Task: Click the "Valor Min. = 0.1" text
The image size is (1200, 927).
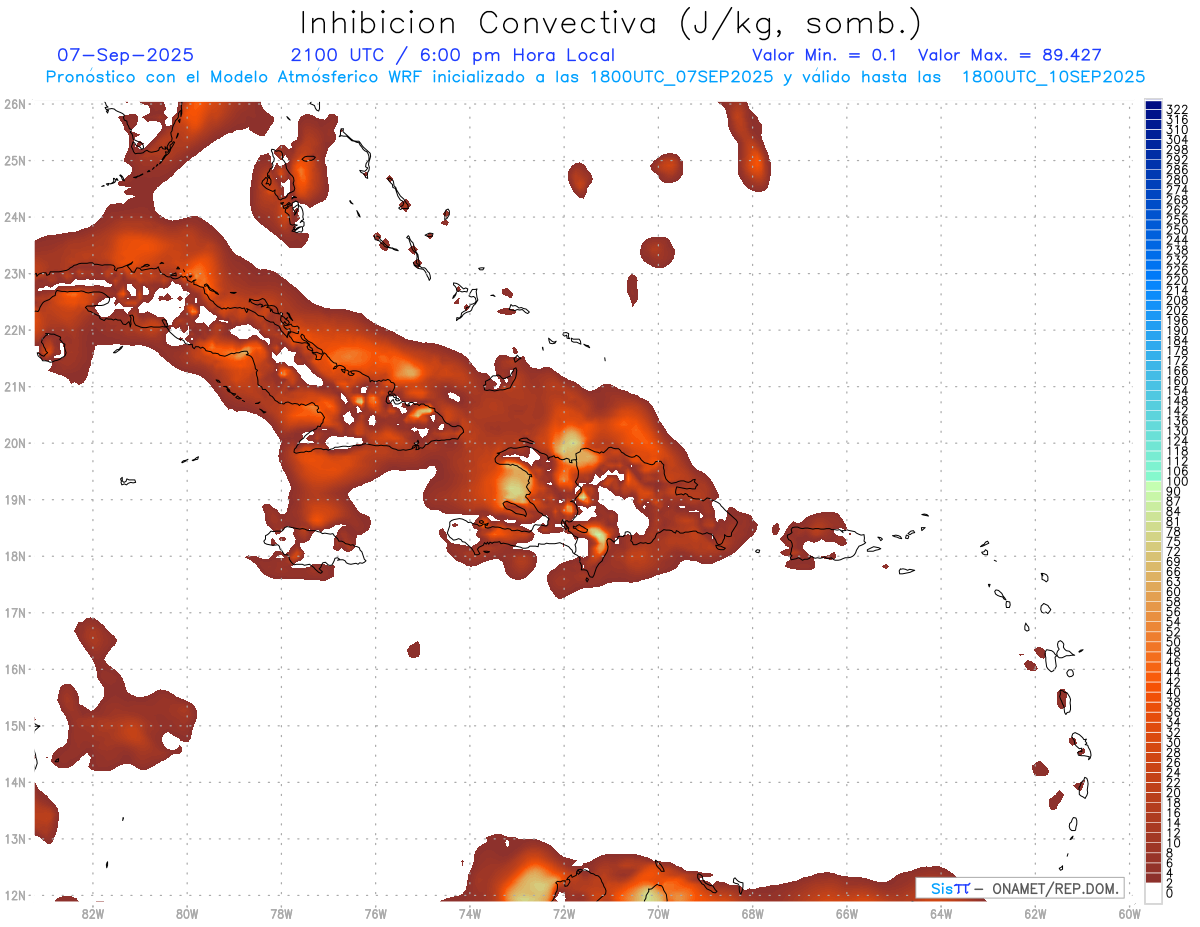Action: point(824,55)
